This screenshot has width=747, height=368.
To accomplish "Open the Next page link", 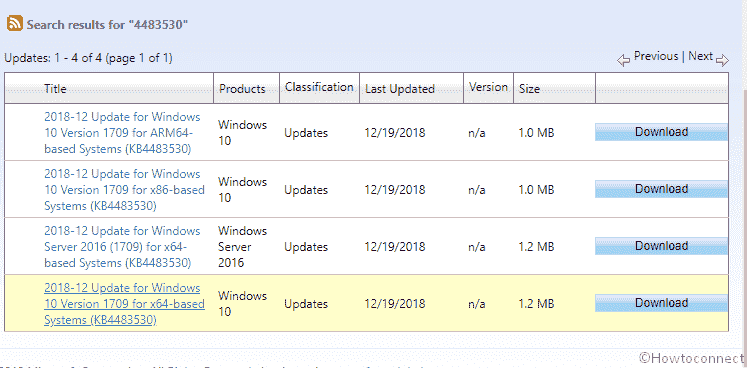I will tap(700, 56).
